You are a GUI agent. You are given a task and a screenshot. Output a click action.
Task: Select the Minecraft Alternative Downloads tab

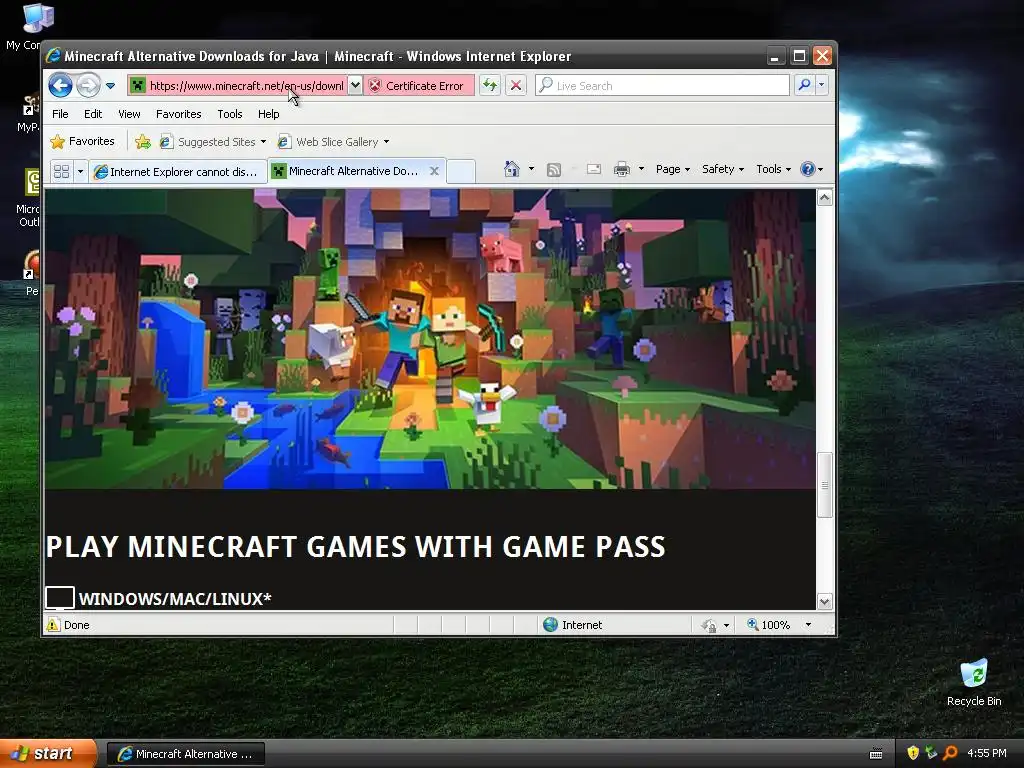click(x=353, y=170)
